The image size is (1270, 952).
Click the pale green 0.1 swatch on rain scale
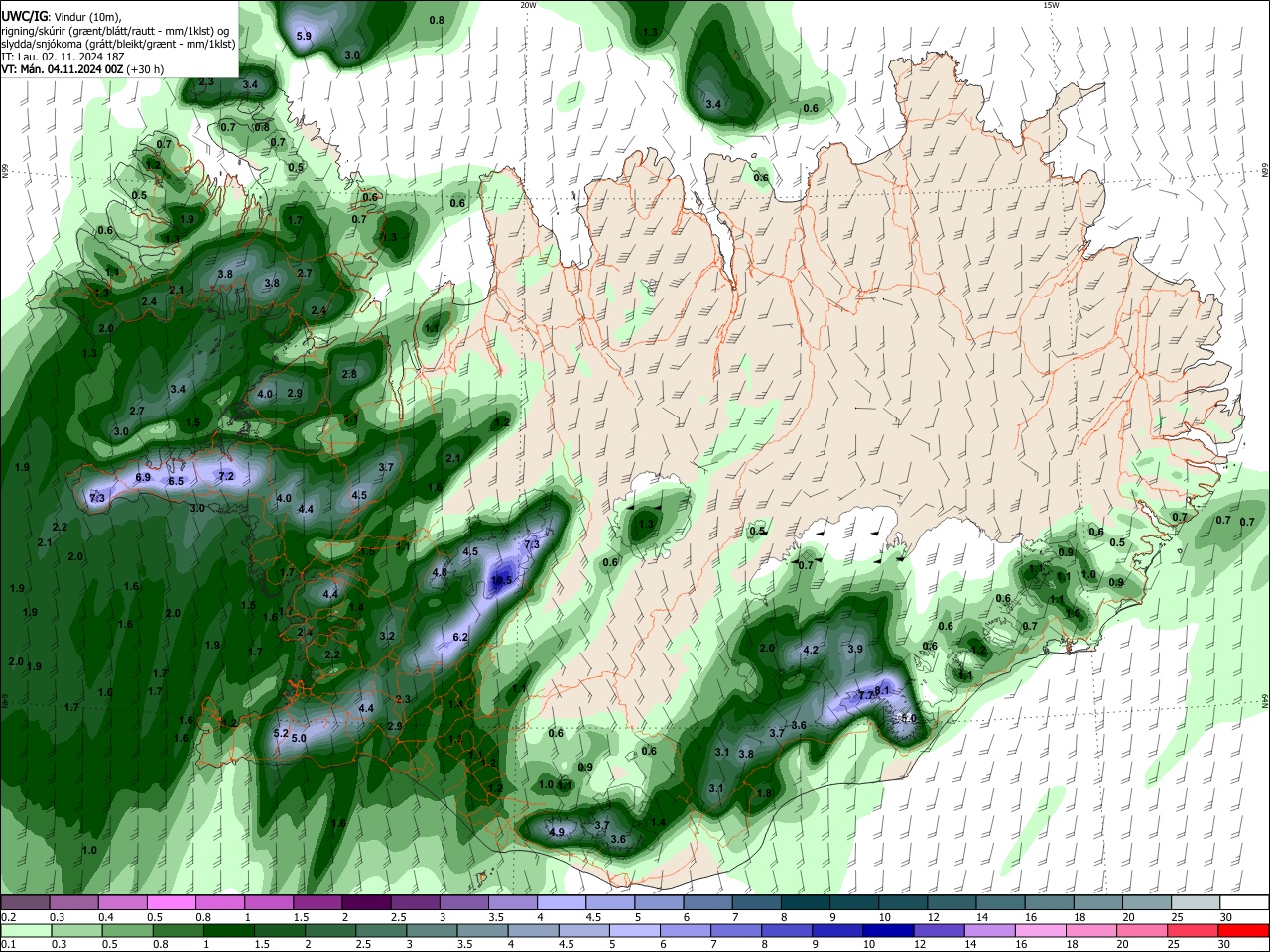[26, 930]
